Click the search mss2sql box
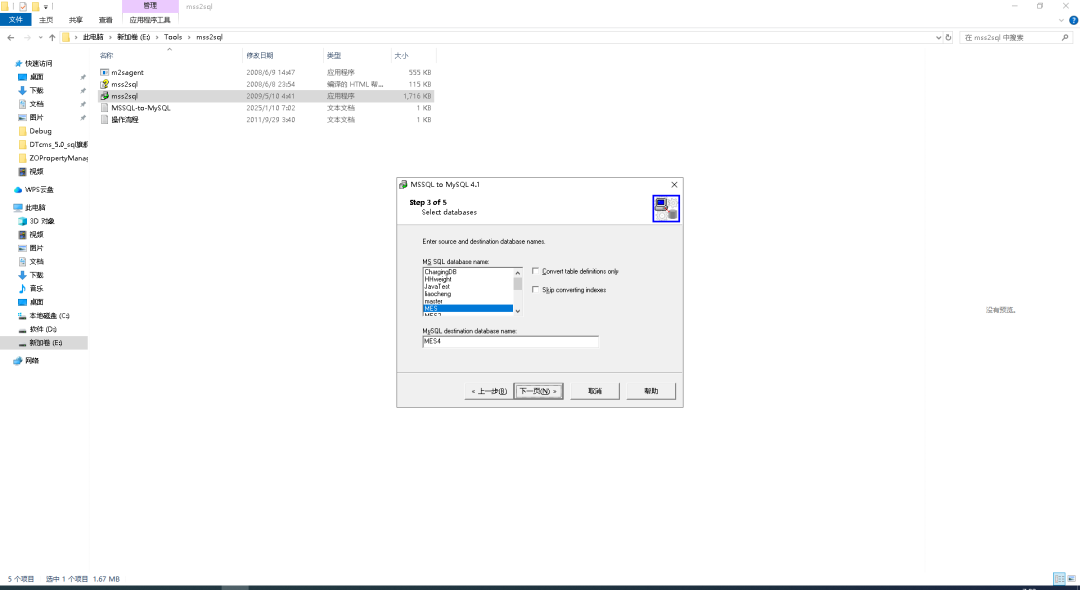This screenshot has height=590, width=1080. click(1015, 37)
